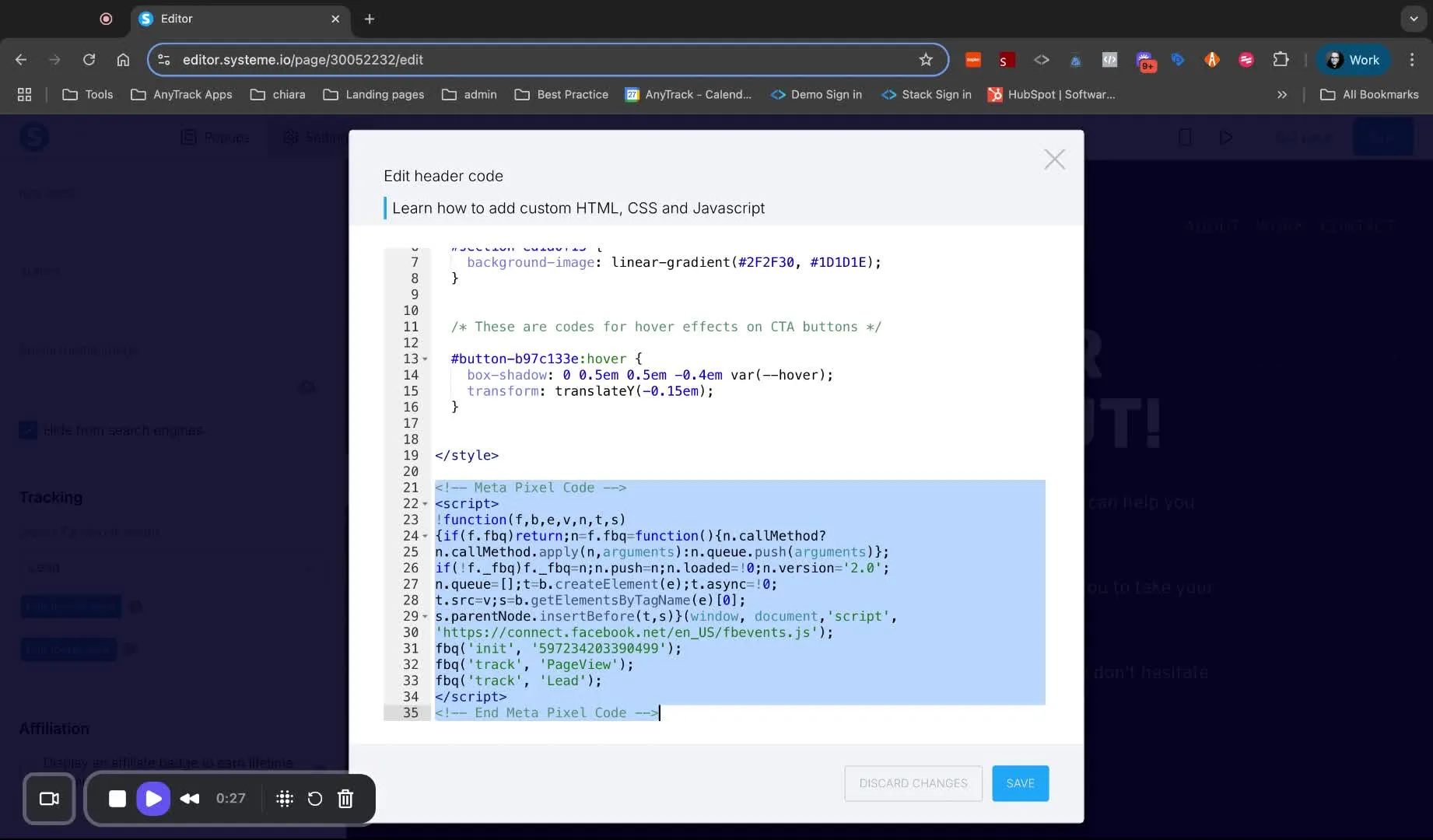Delete the recording with trash icon
1433x840 pixels.
coord(345,798)
